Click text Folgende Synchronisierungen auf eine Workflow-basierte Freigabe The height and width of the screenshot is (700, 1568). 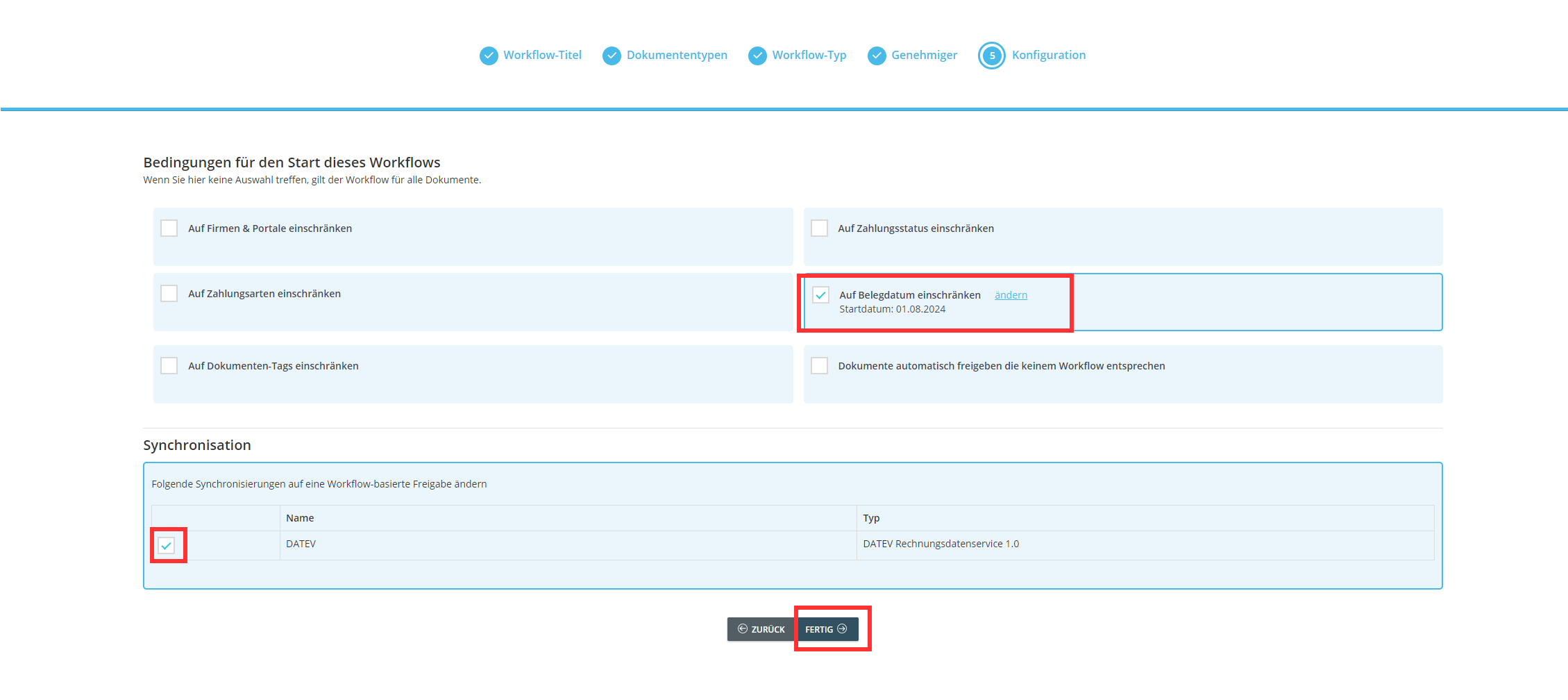[x=319, y=484]
